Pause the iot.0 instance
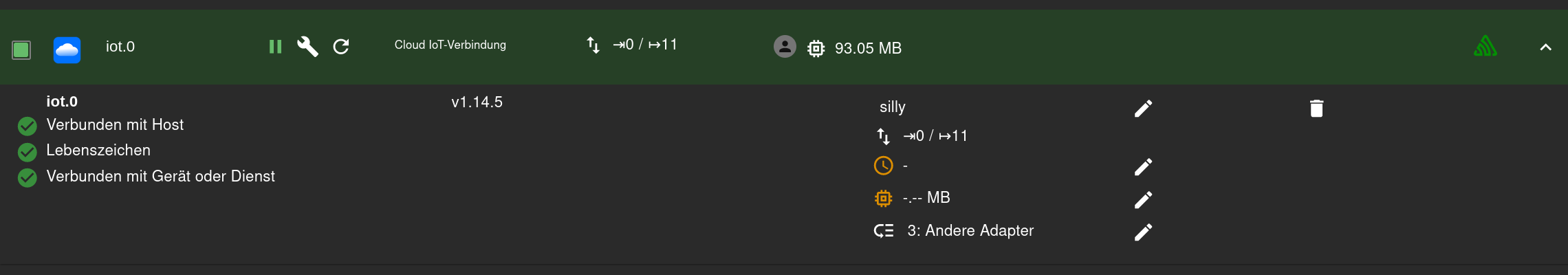The height and width of the screenshot is (275, 1568). (275, 47)
